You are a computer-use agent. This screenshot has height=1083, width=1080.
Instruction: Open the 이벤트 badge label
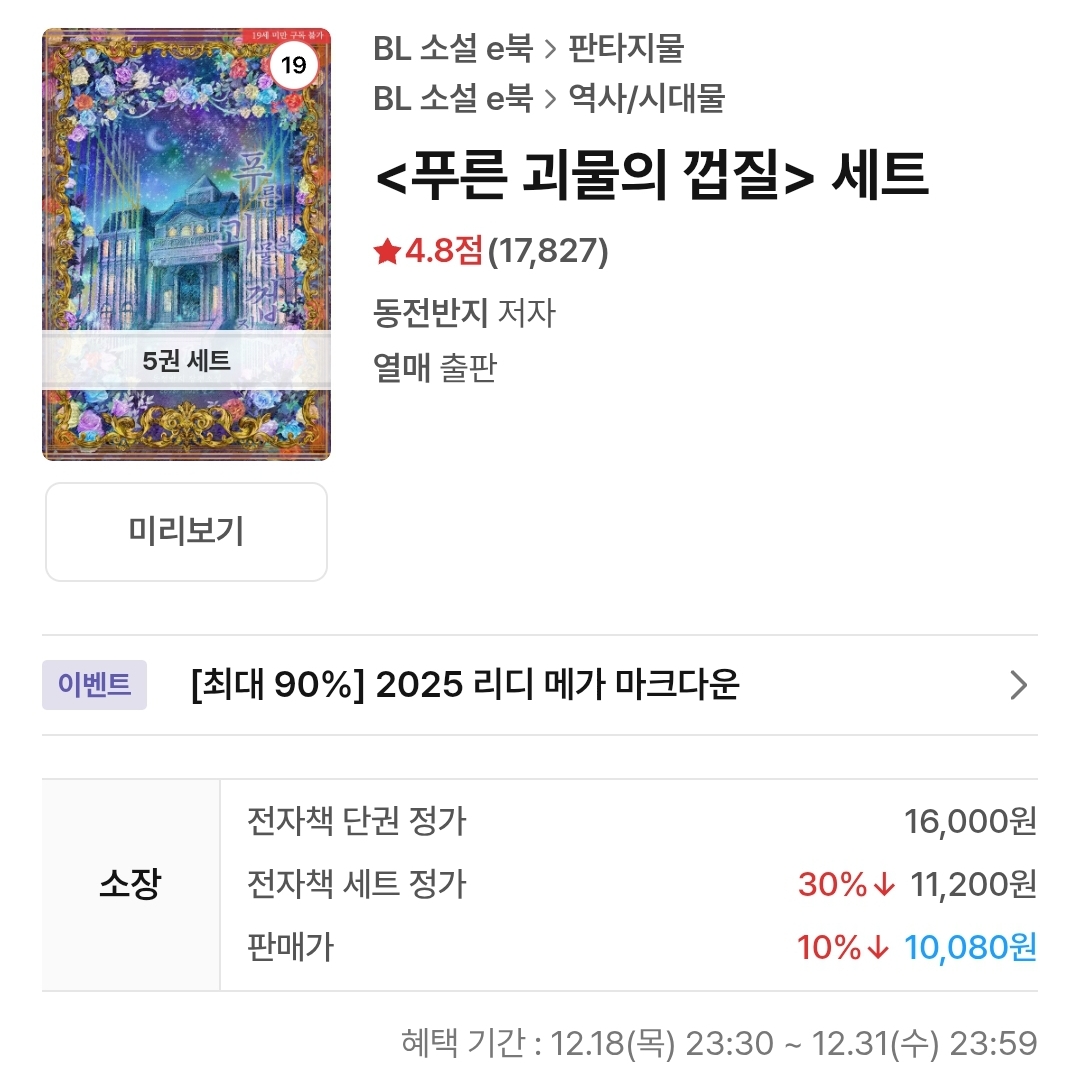(x=95, y=684)
